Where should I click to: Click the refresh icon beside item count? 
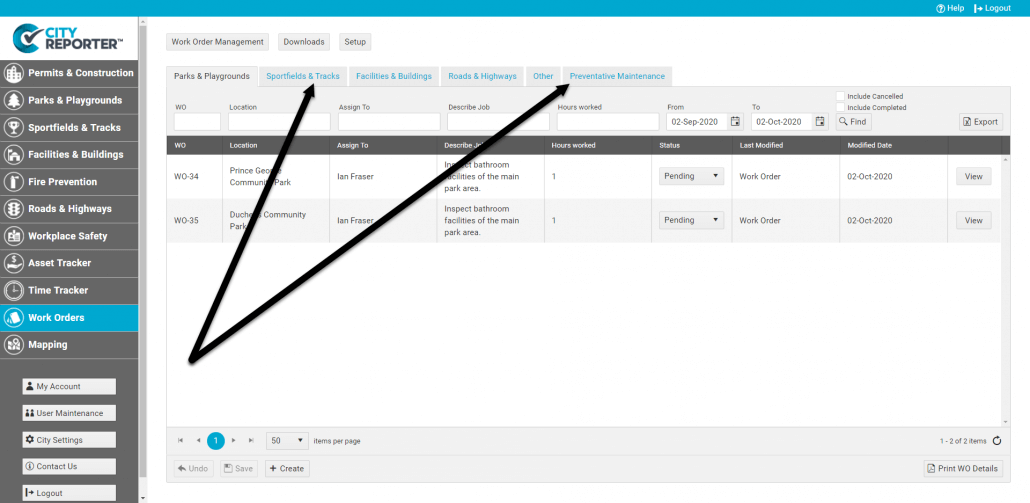(x=996, y=440)
